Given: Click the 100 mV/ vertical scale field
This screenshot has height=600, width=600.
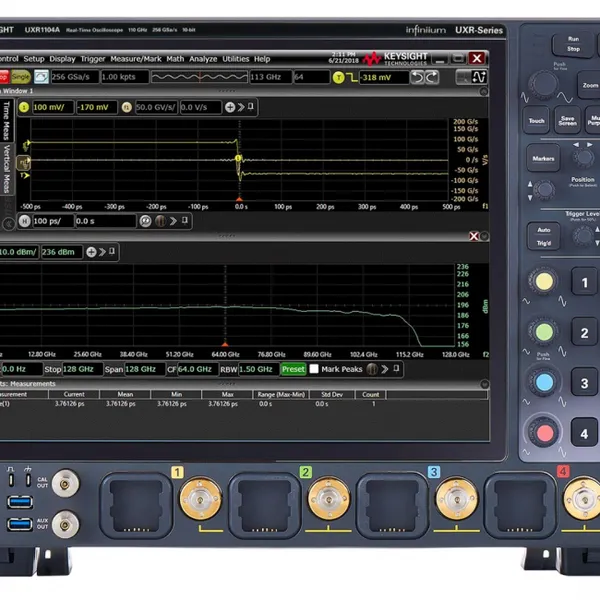Looking at the screenshot, I should (x=53, y=107).
